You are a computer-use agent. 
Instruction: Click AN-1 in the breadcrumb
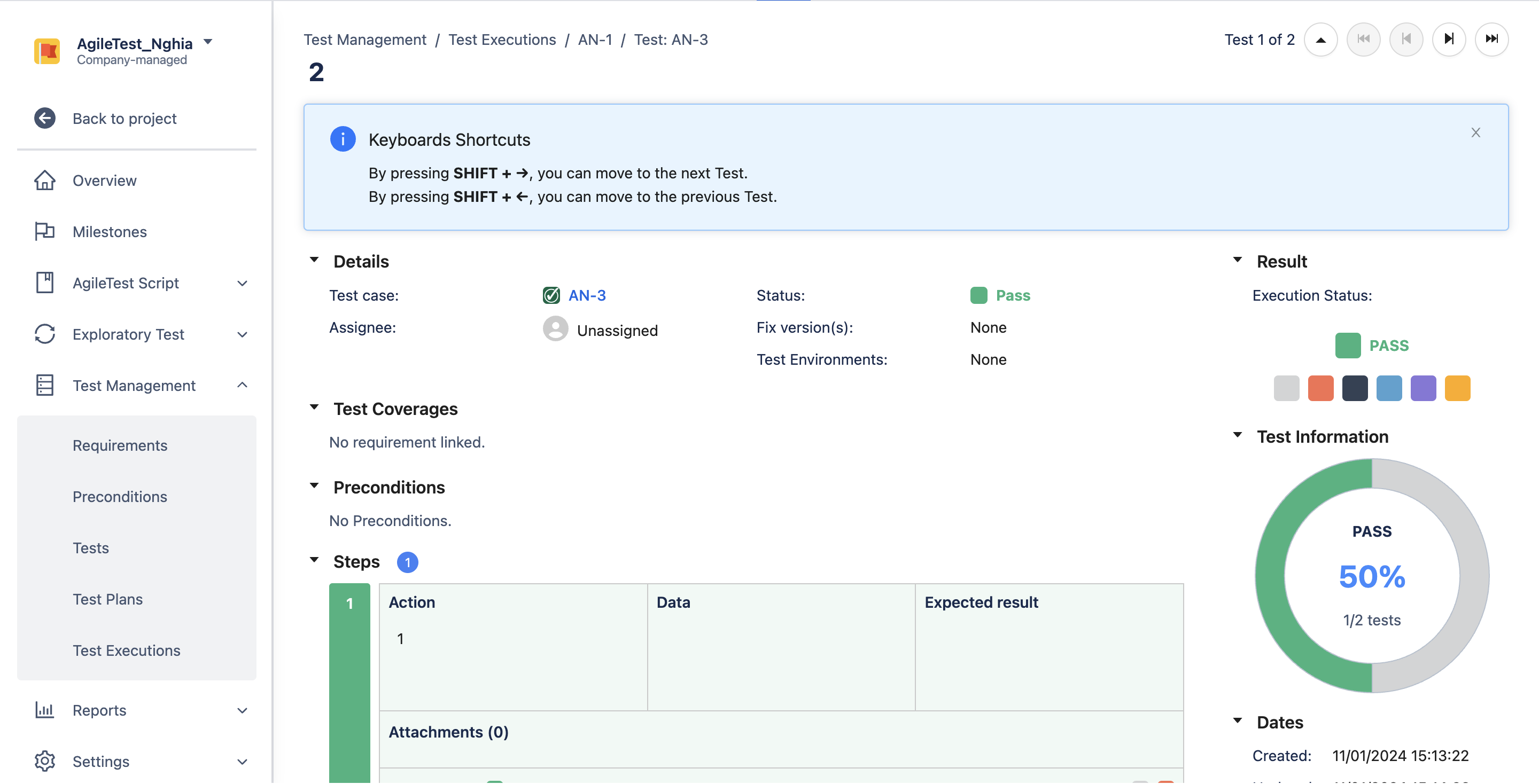[594, 40]
